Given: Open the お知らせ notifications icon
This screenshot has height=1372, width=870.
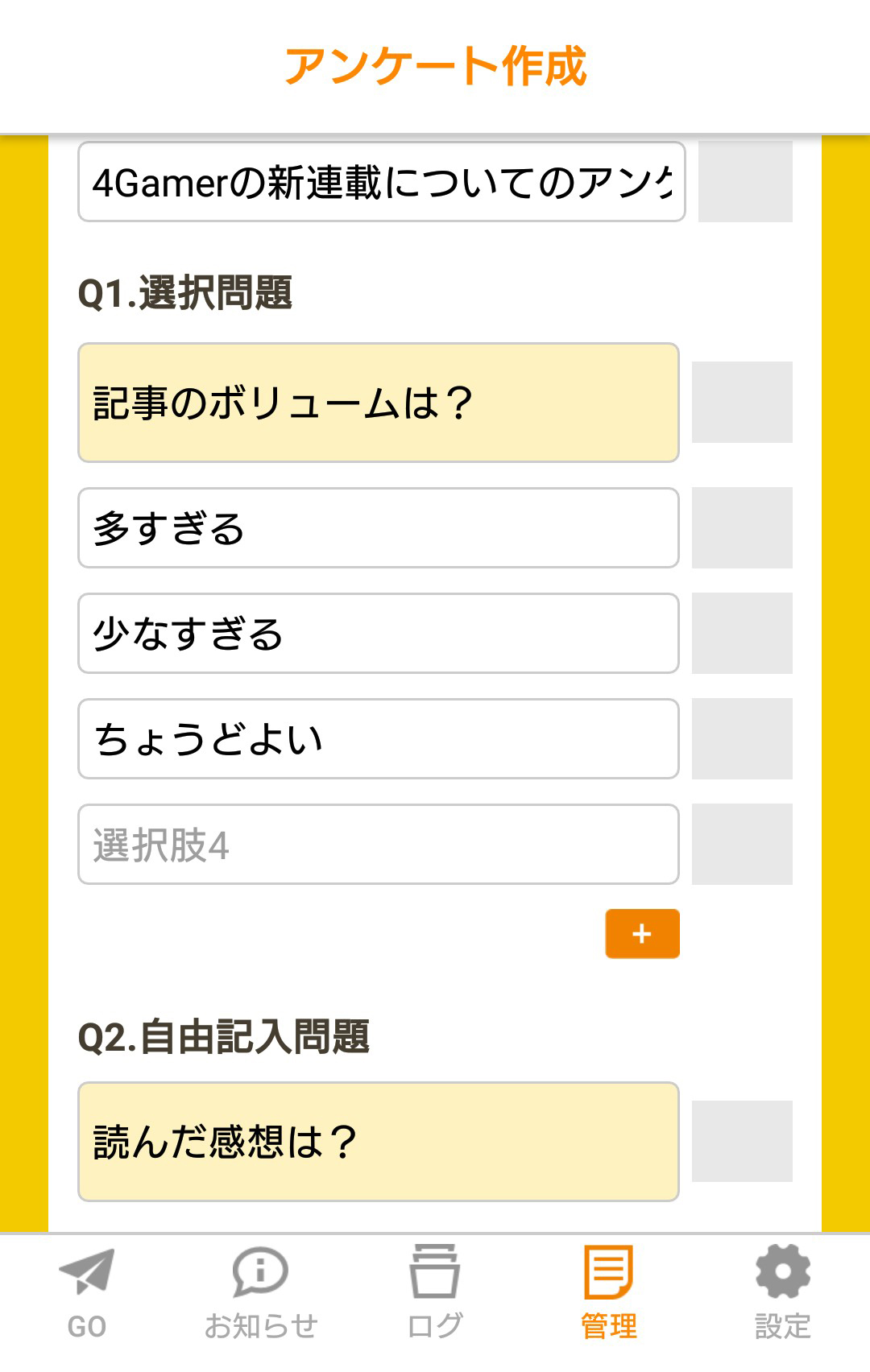Looking at the screenshot, I should point(260,1272).
